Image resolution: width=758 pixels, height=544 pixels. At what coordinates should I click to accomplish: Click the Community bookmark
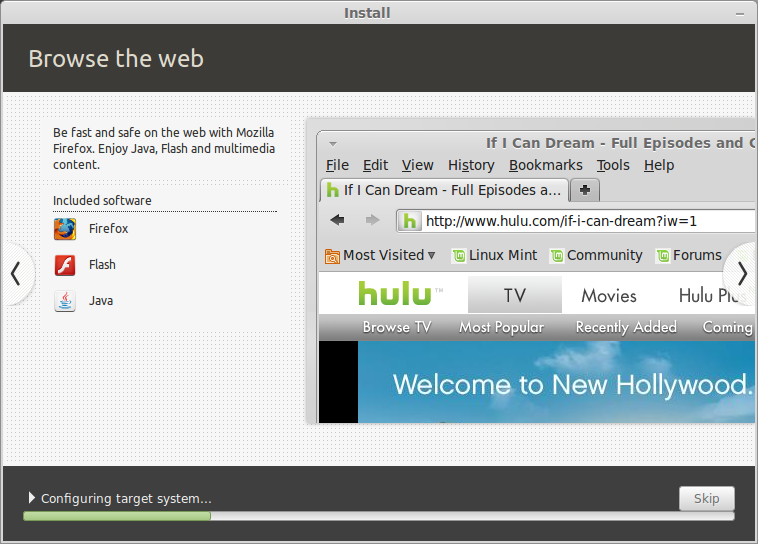pos(597,255)
